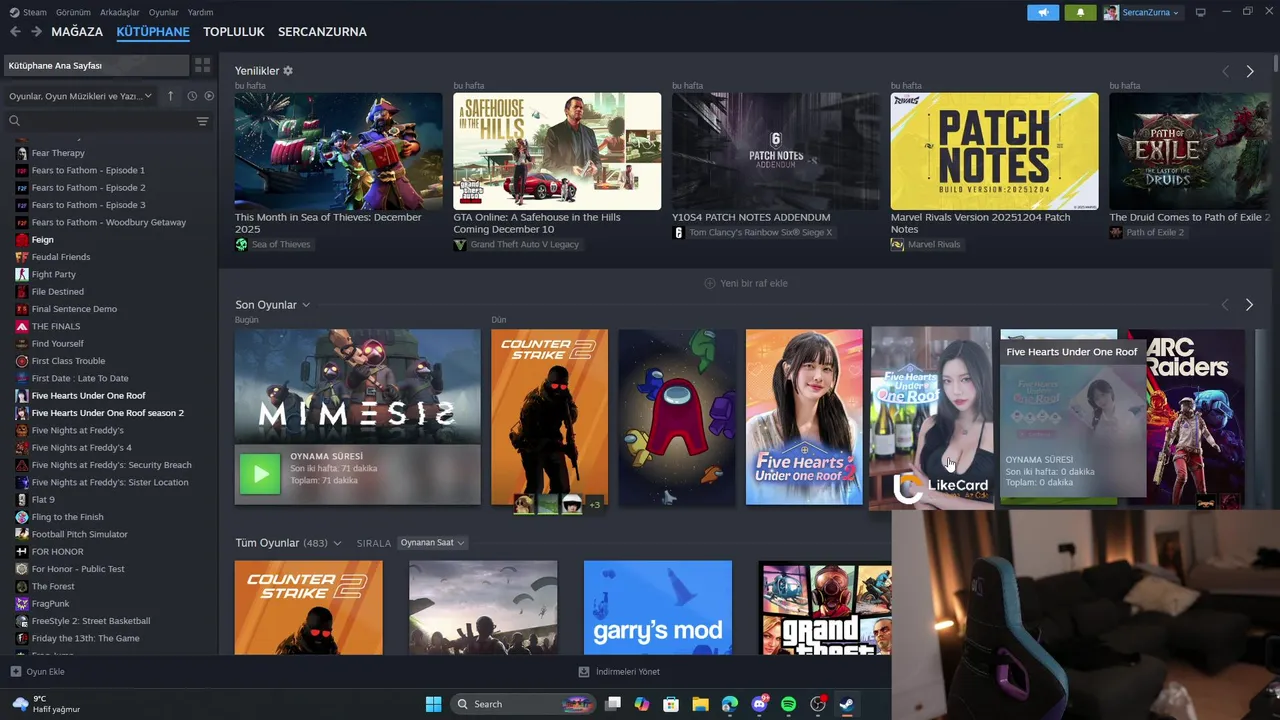Toggle the recent activity clock filter
Viewport: 1280px width, 720px height.
[192, 96]
